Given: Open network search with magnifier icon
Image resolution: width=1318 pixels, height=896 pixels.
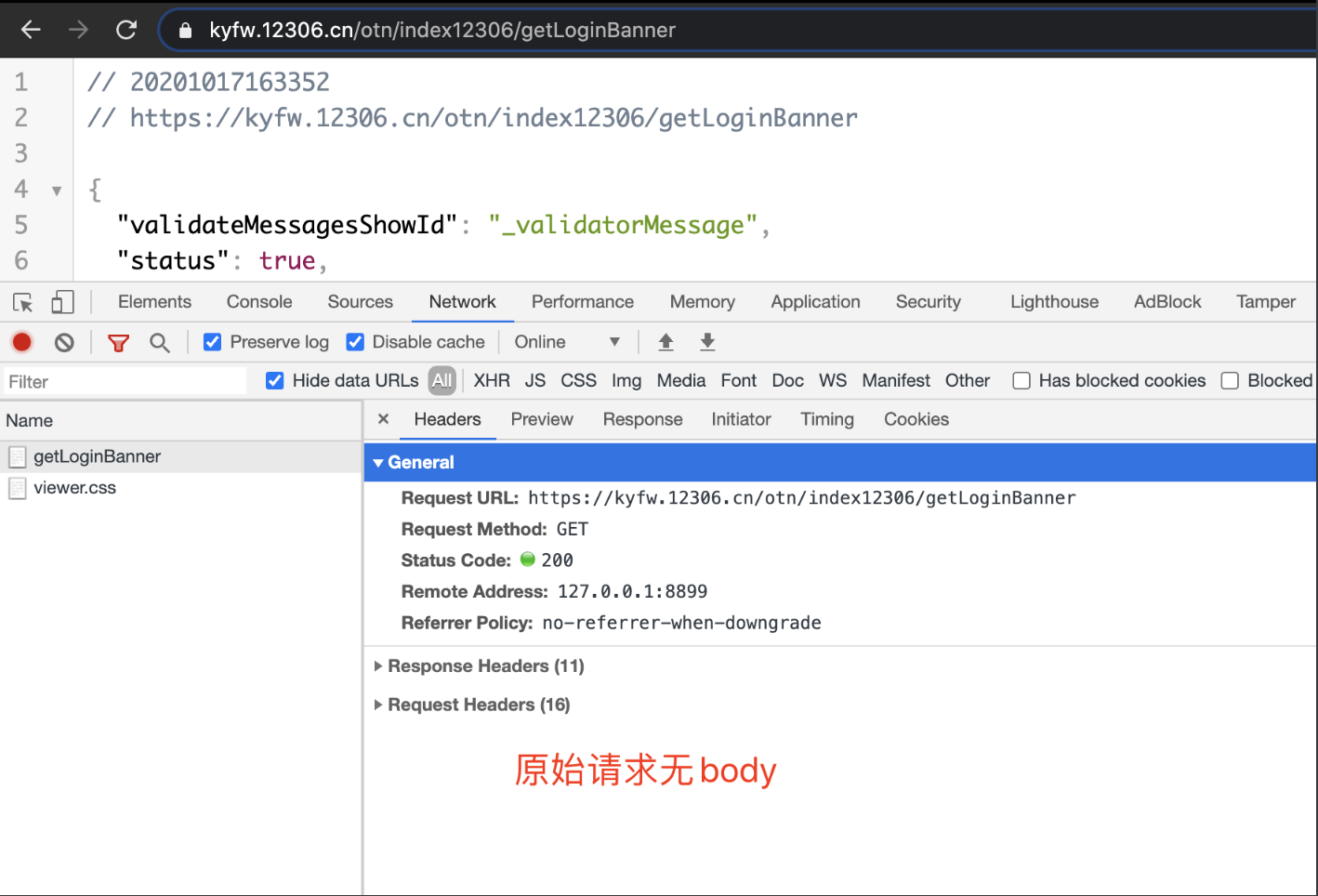Looking at the screenshot, I should tap(160, 343).
